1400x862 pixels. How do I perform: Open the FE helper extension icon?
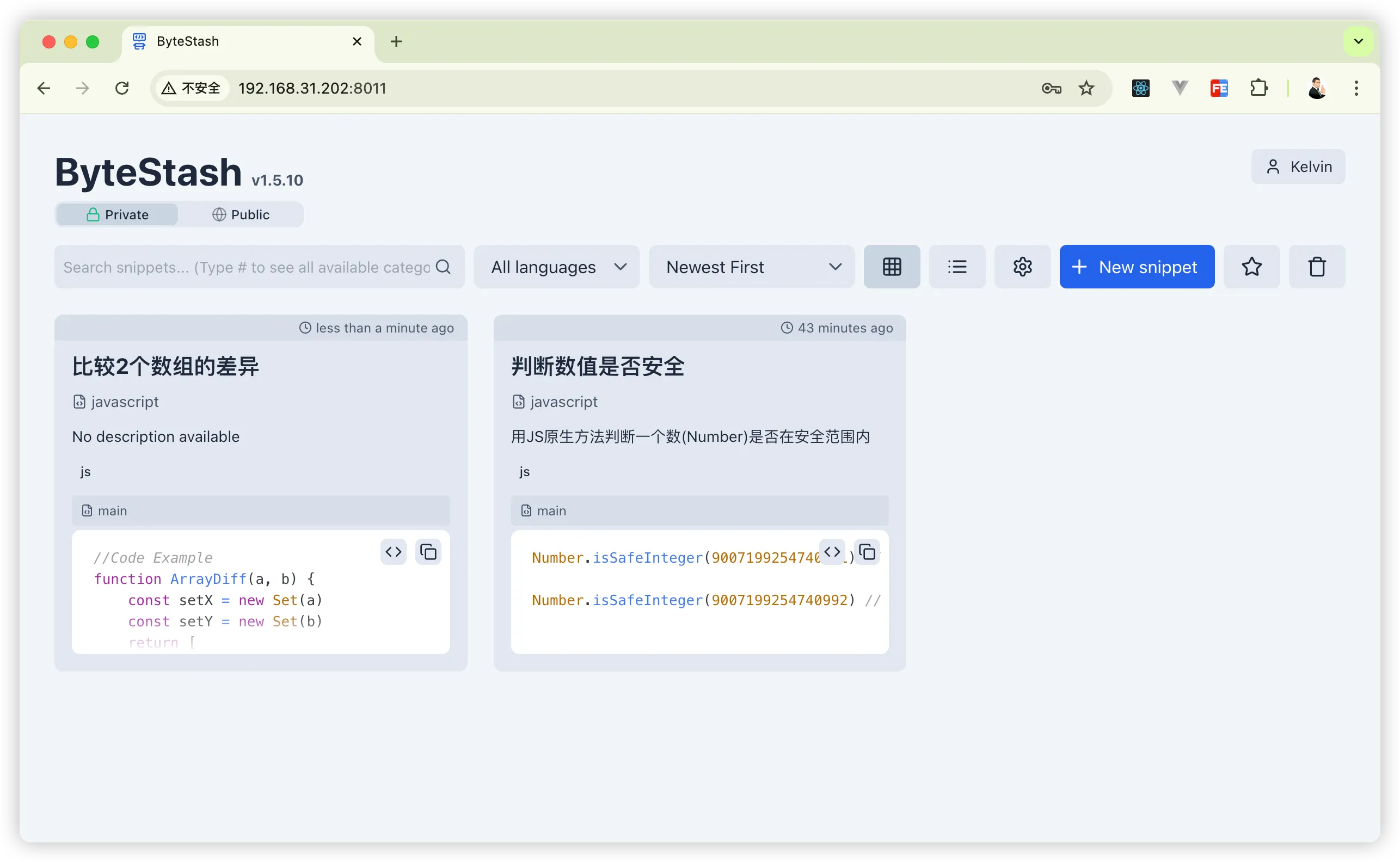point(1219,88)
